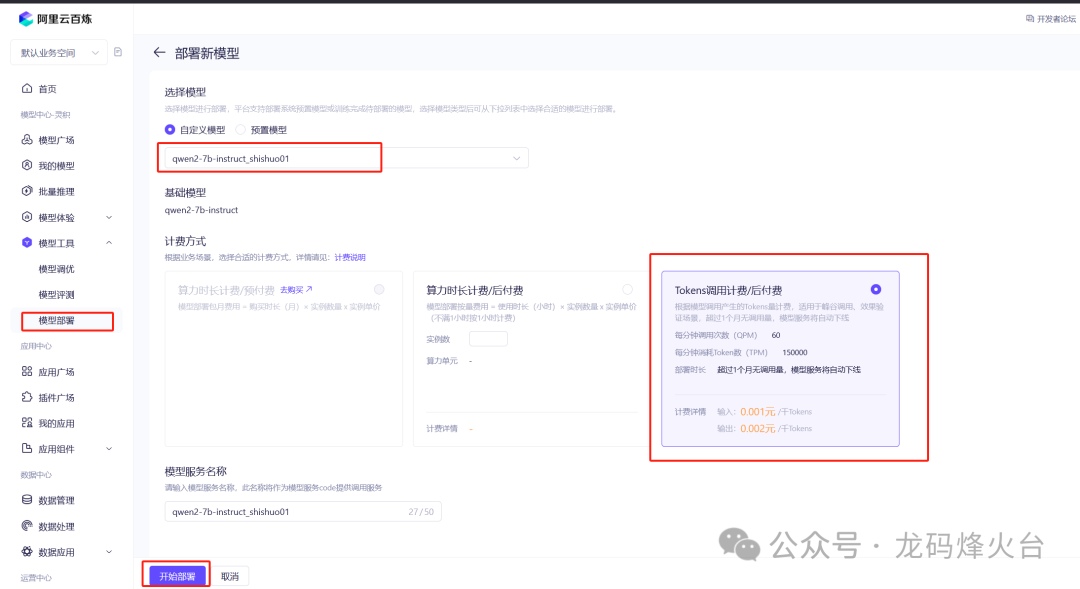The width and height of the screenshot is (1080, 589).
Task: Expand the 数据应用 chevron
Action: point(109,552)
